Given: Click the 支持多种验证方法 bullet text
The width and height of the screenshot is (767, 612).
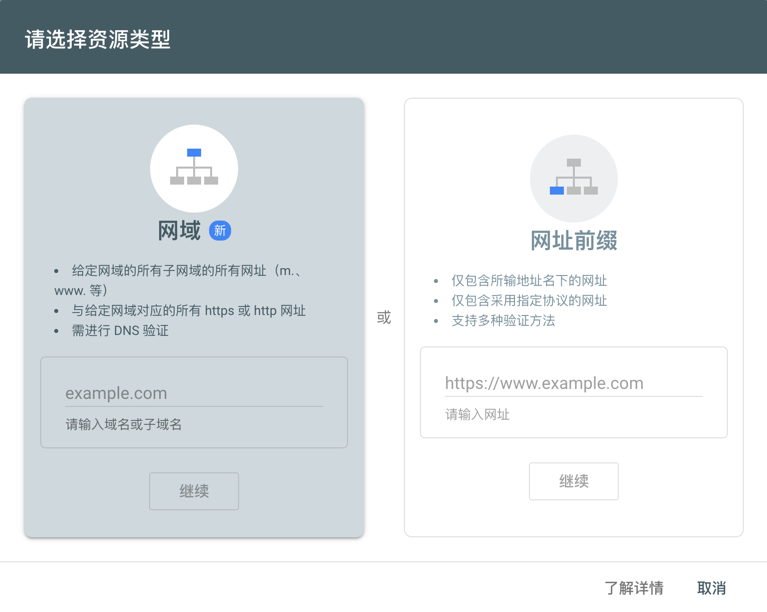Looking at the screenshot, I should (503, 321).
